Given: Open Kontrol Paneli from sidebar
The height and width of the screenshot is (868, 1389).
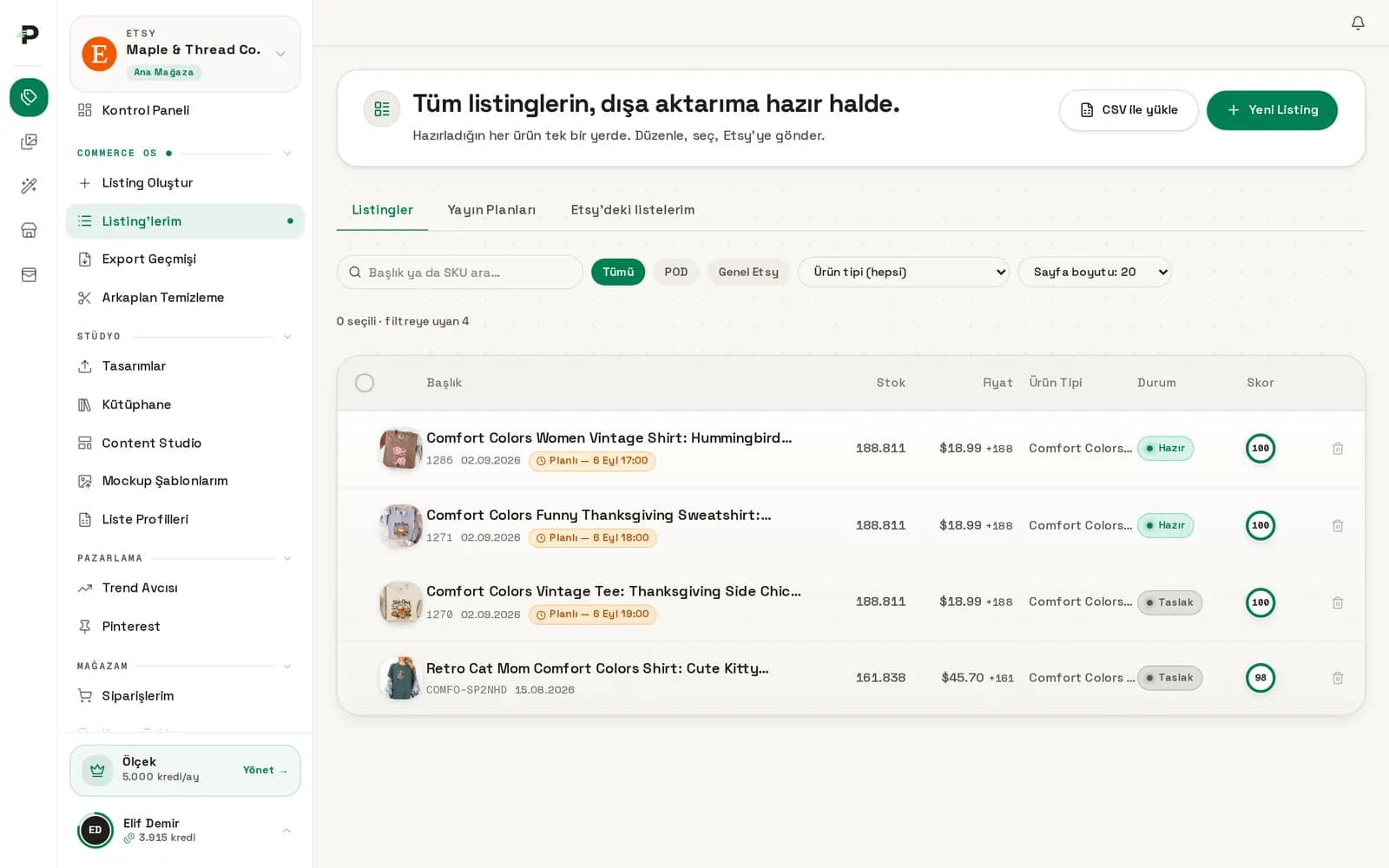Looking at the screenshot, I should [x=185, y=110].
